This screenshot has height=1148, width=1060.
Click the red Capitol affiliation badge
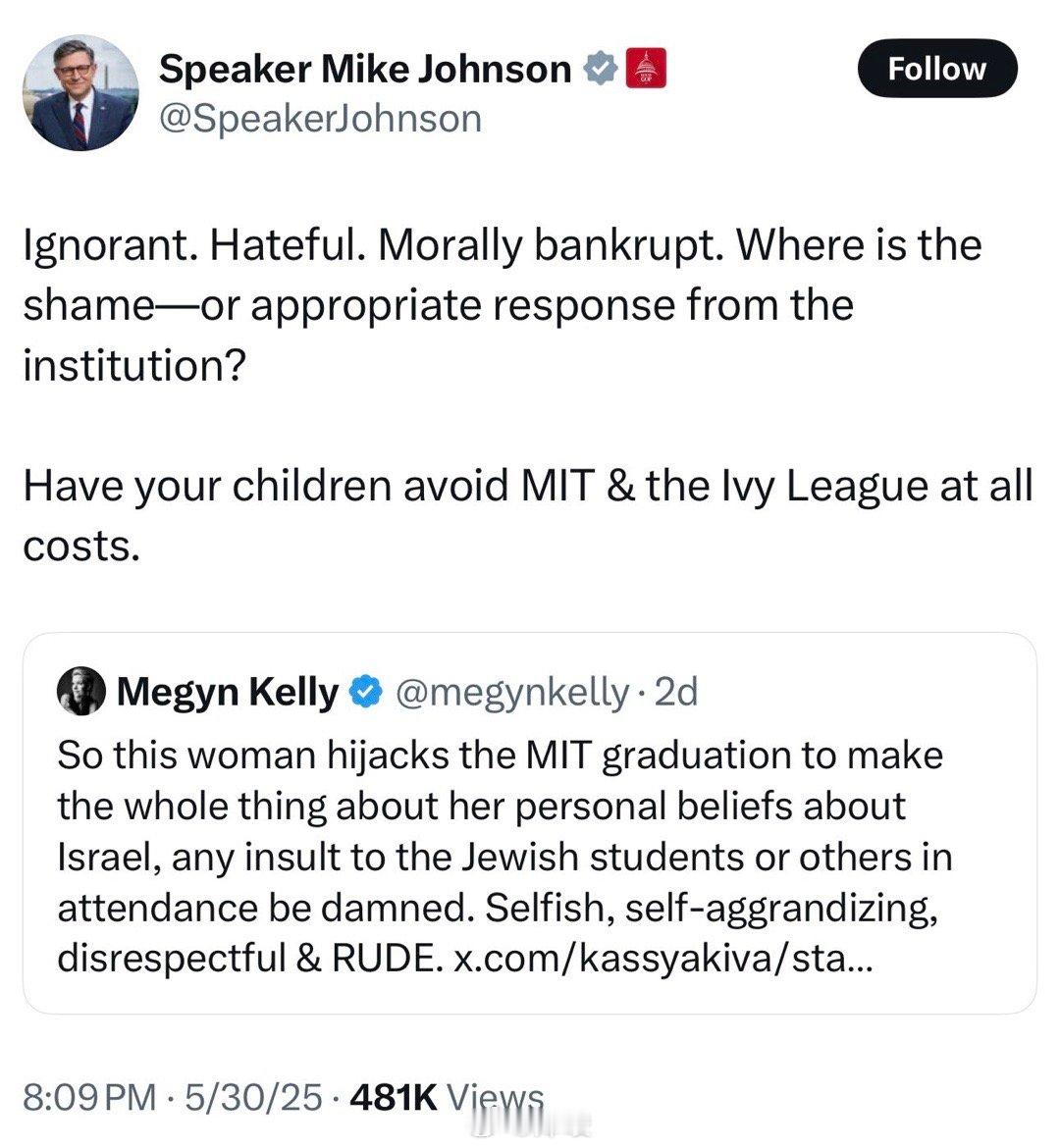646,68
